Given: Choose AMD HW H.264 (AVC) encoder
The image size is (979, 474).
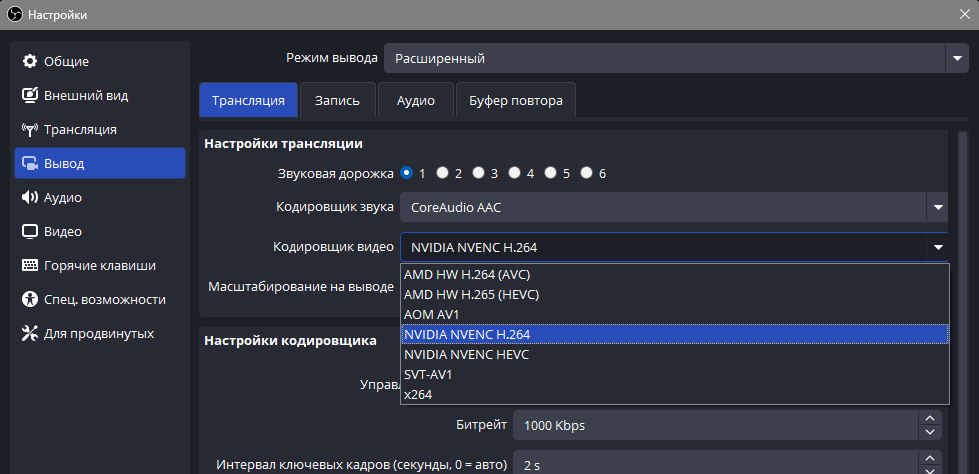Looking at the screenshot, I should [674, 274].
